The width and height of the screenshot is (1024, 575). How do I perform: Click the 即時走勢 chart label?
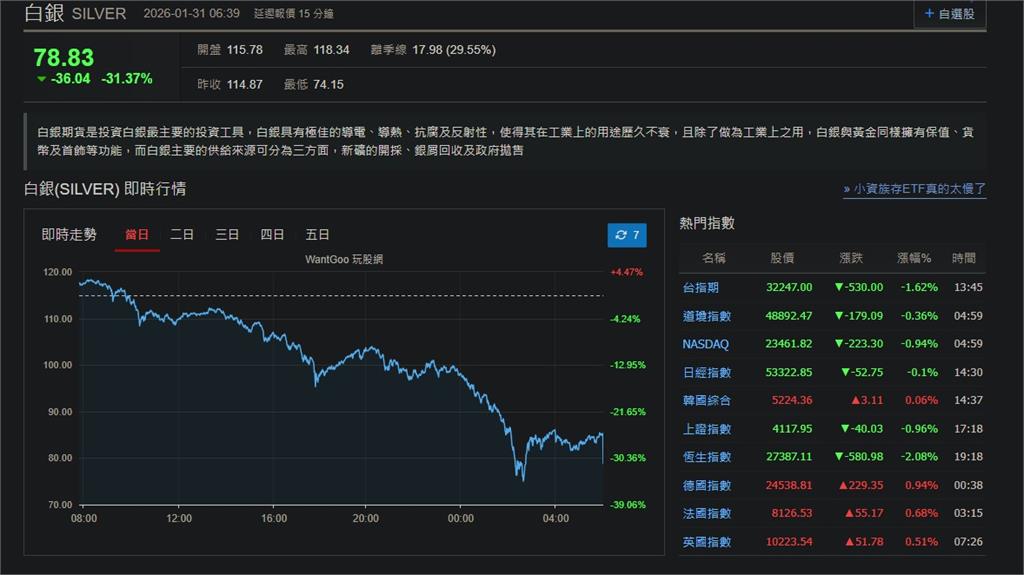(x=69, y=235)
